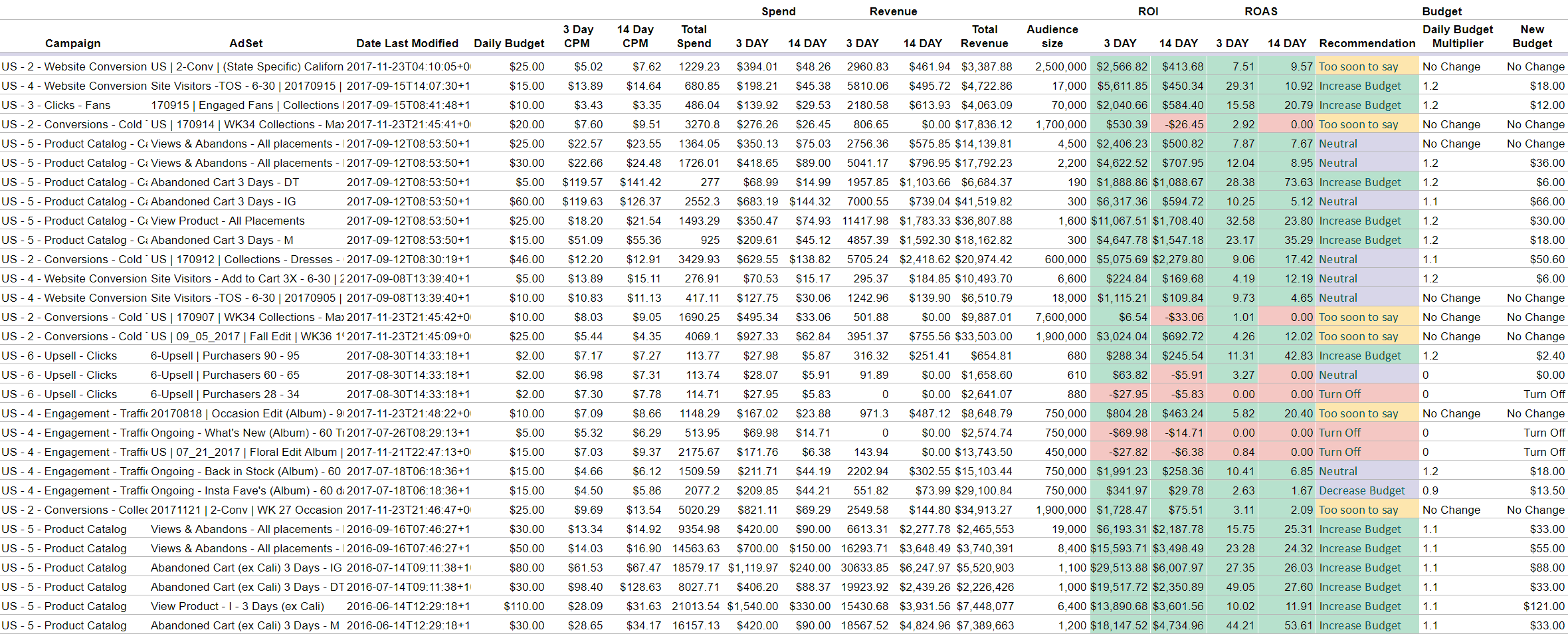Select the AdSet column header
1568x634 pixels.
pyautogui.click(x=246, y=43)
